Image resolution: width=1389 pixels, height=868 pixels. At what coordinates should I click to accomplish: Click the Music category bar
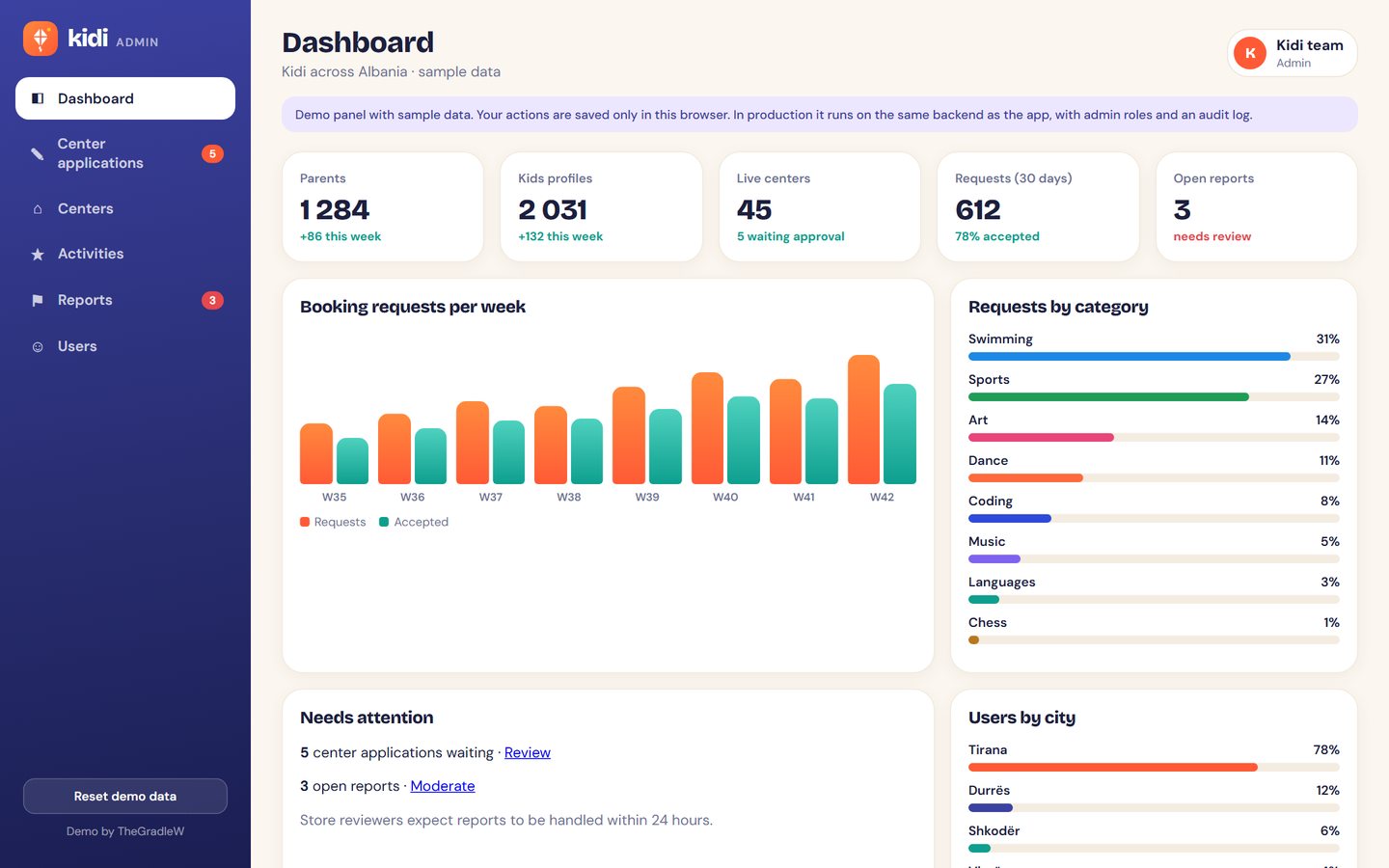1154,559
